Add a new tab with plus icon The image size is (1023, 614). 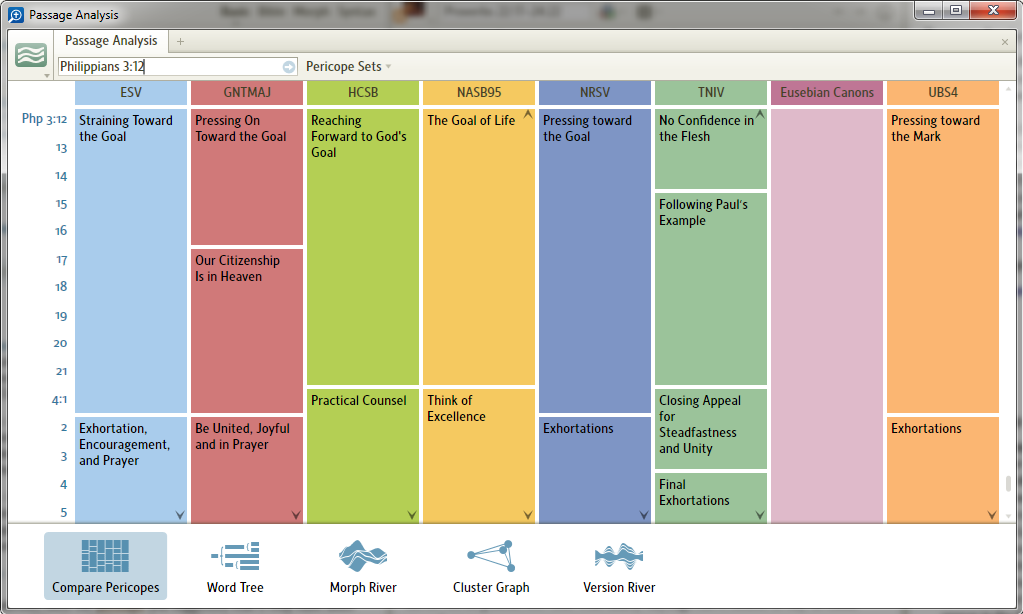180,41
